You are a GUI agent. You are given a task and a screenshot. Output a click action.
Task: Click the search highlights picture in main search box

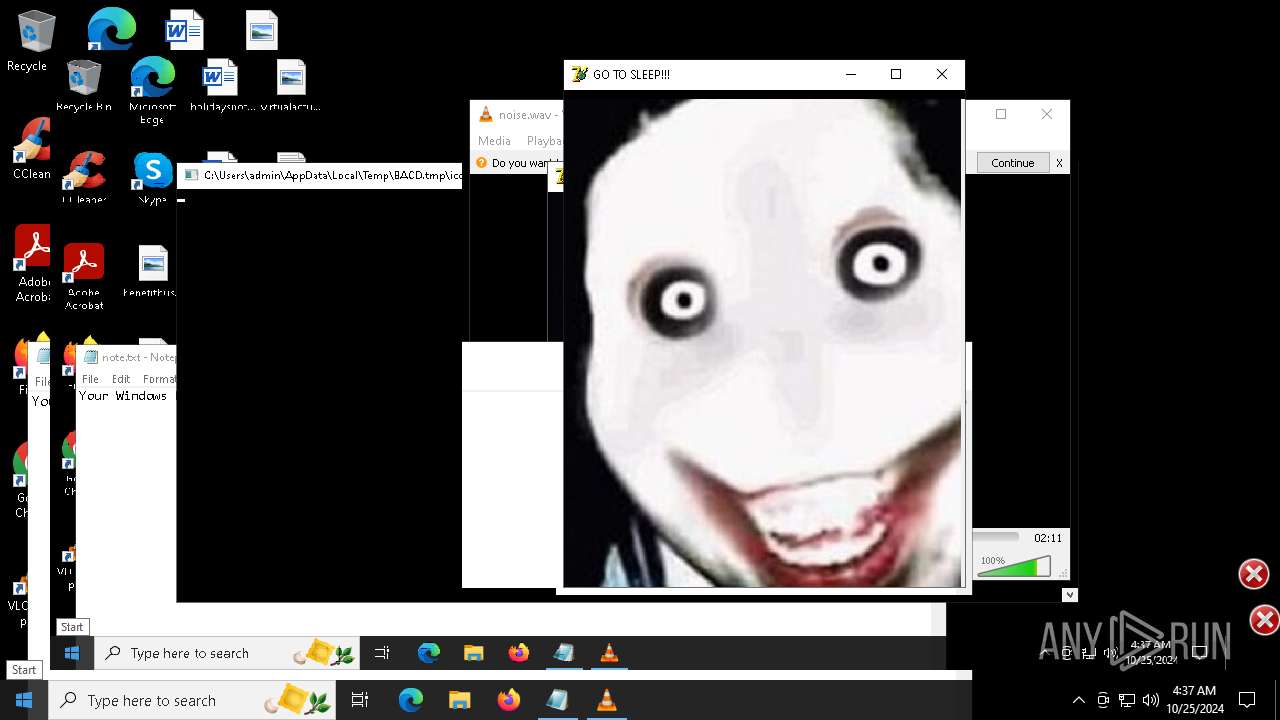298,701
